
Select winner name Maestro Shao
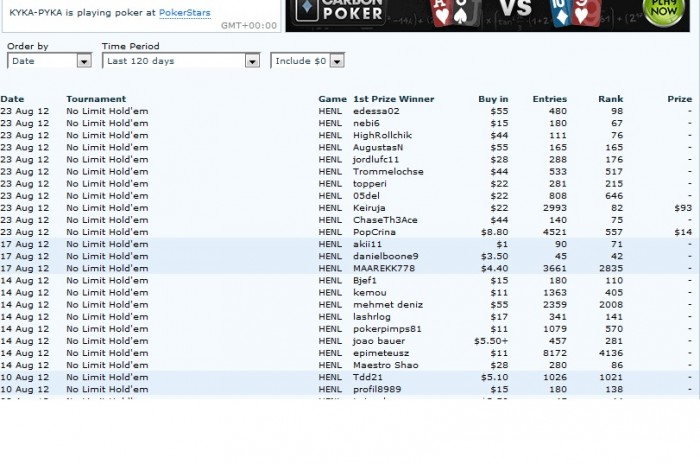click(x=386, y=364)
